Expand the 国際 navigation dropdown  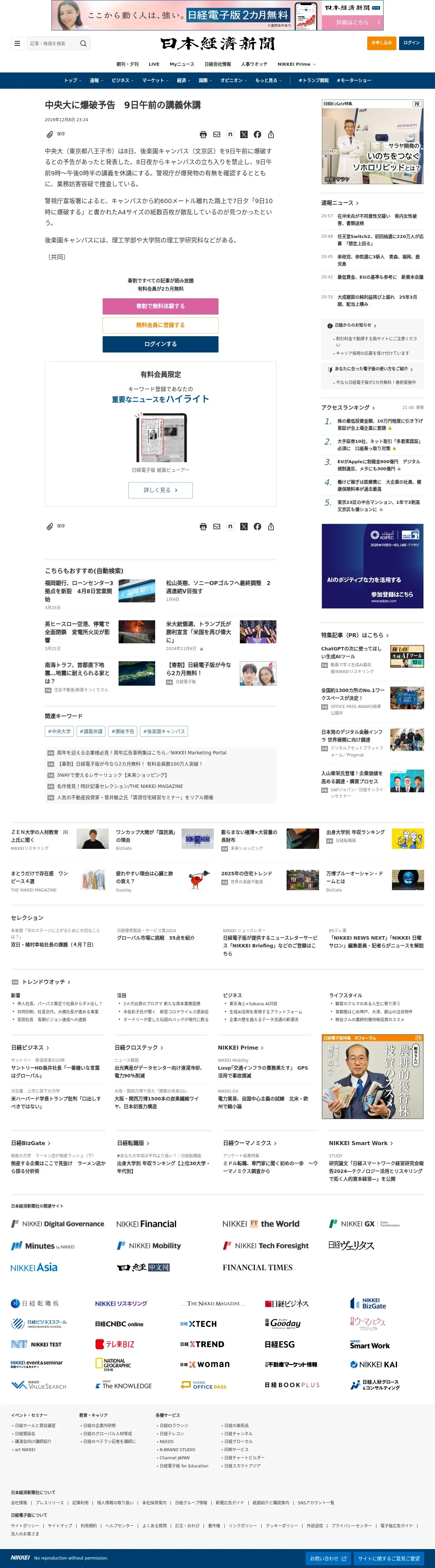click(x=205, y=80)
